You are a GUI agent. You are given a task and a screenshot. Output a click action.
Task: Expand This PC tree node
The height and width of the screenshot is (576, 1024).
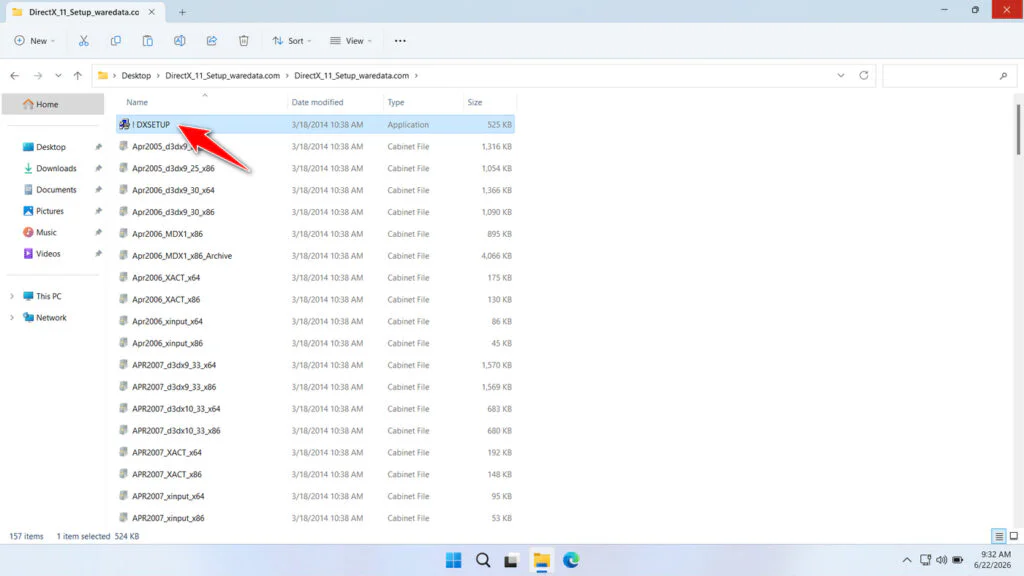pyautogui.click(x=12, y=296)
